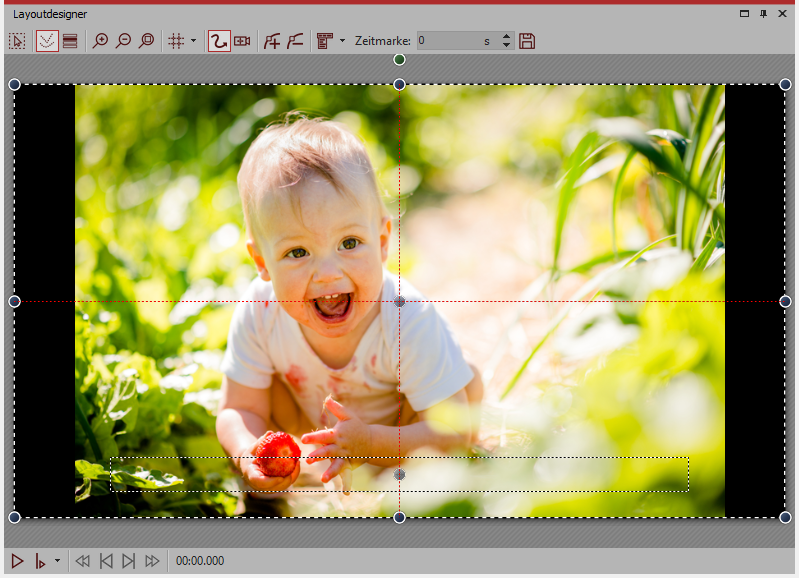The width and height of the screenshot is (799, 578).
Task: Jump to the next keyframe
Action: click(x=128, y=561)
